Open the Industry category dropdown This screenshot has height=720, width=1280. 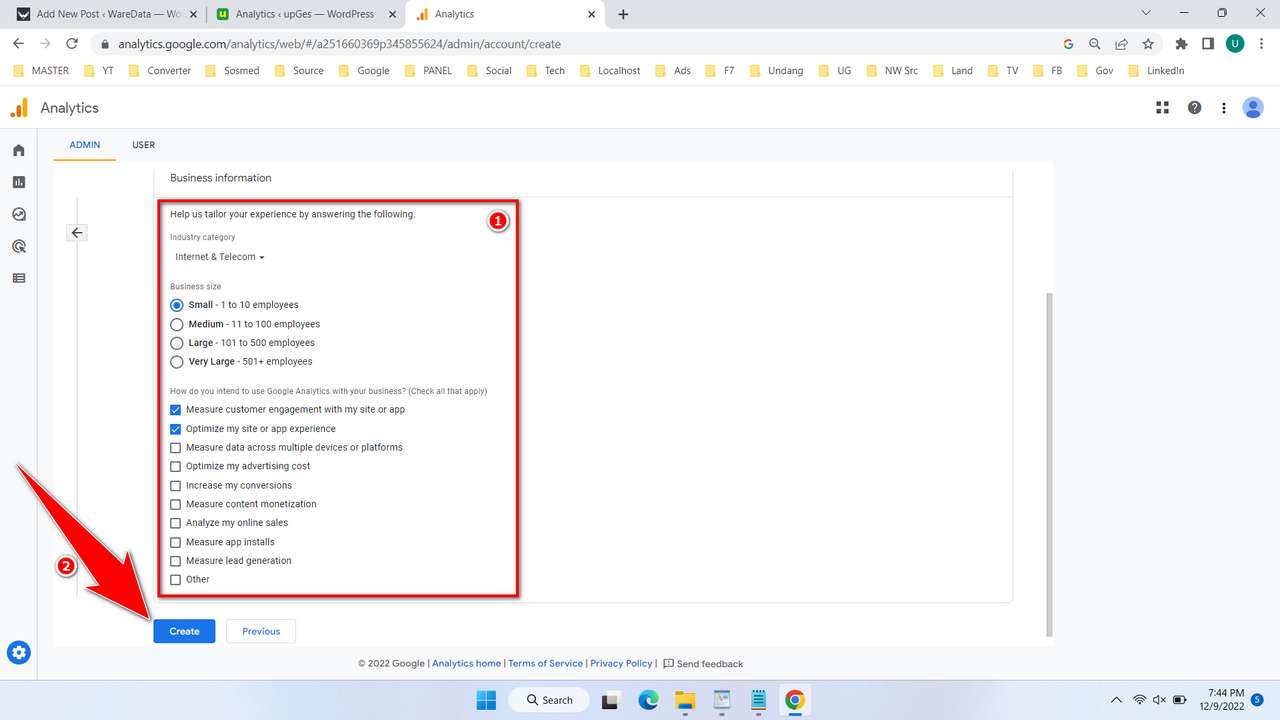(x=219, y=257)
